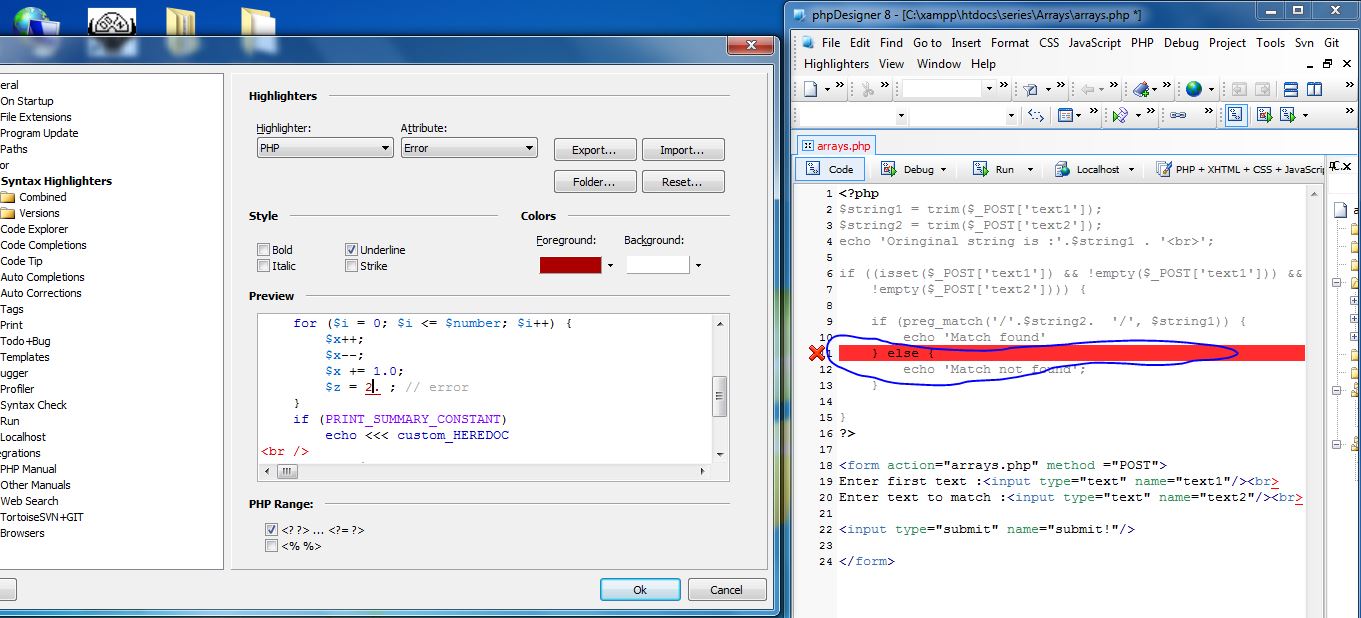The width and height of the screenshot is (1361, 618).
Task: Enable the <% %> PHP range checkbox
Action: (271, 546)
